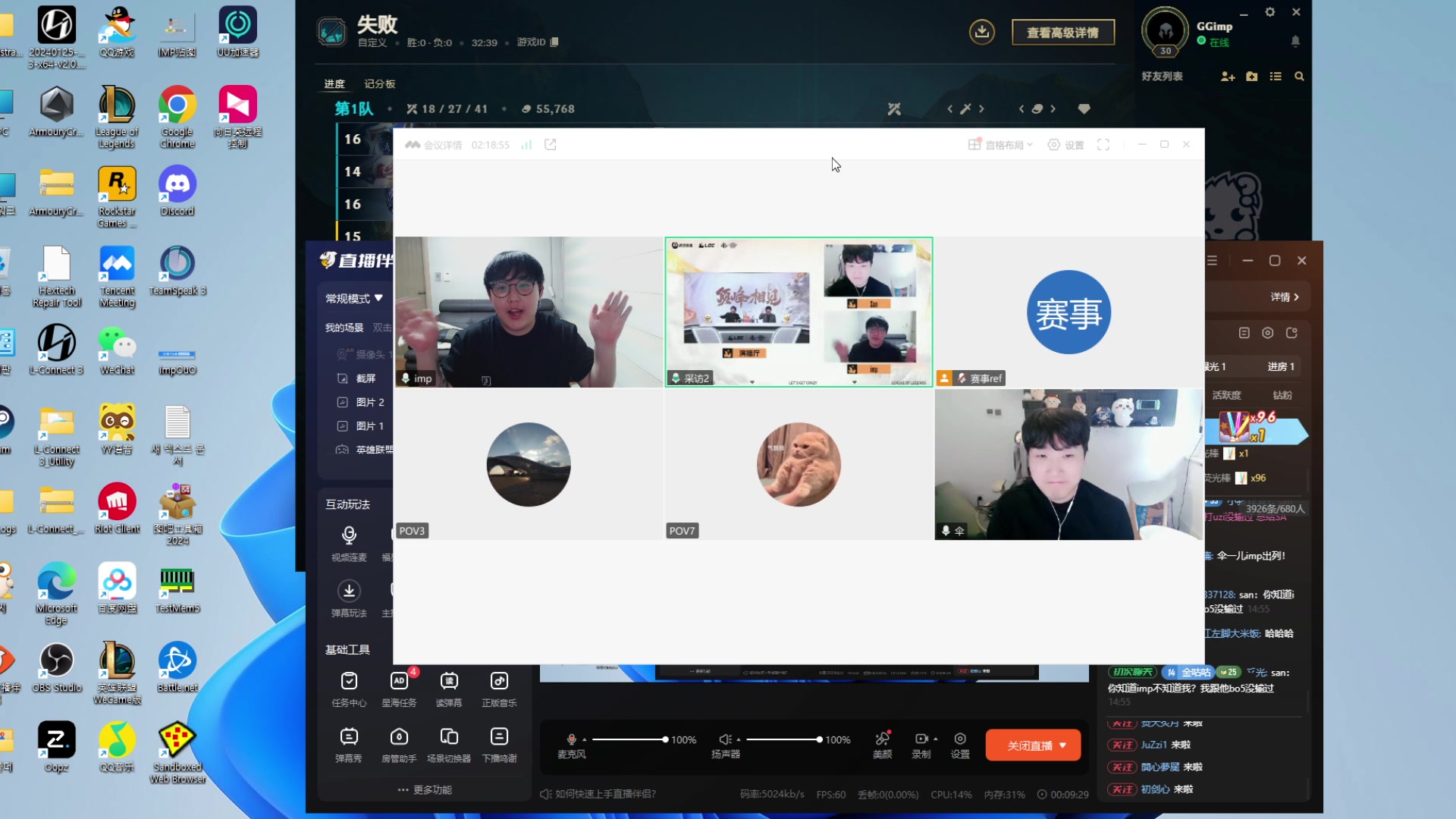Adjust speaker volume slider
1456x819 pixels.
[783, 739]
